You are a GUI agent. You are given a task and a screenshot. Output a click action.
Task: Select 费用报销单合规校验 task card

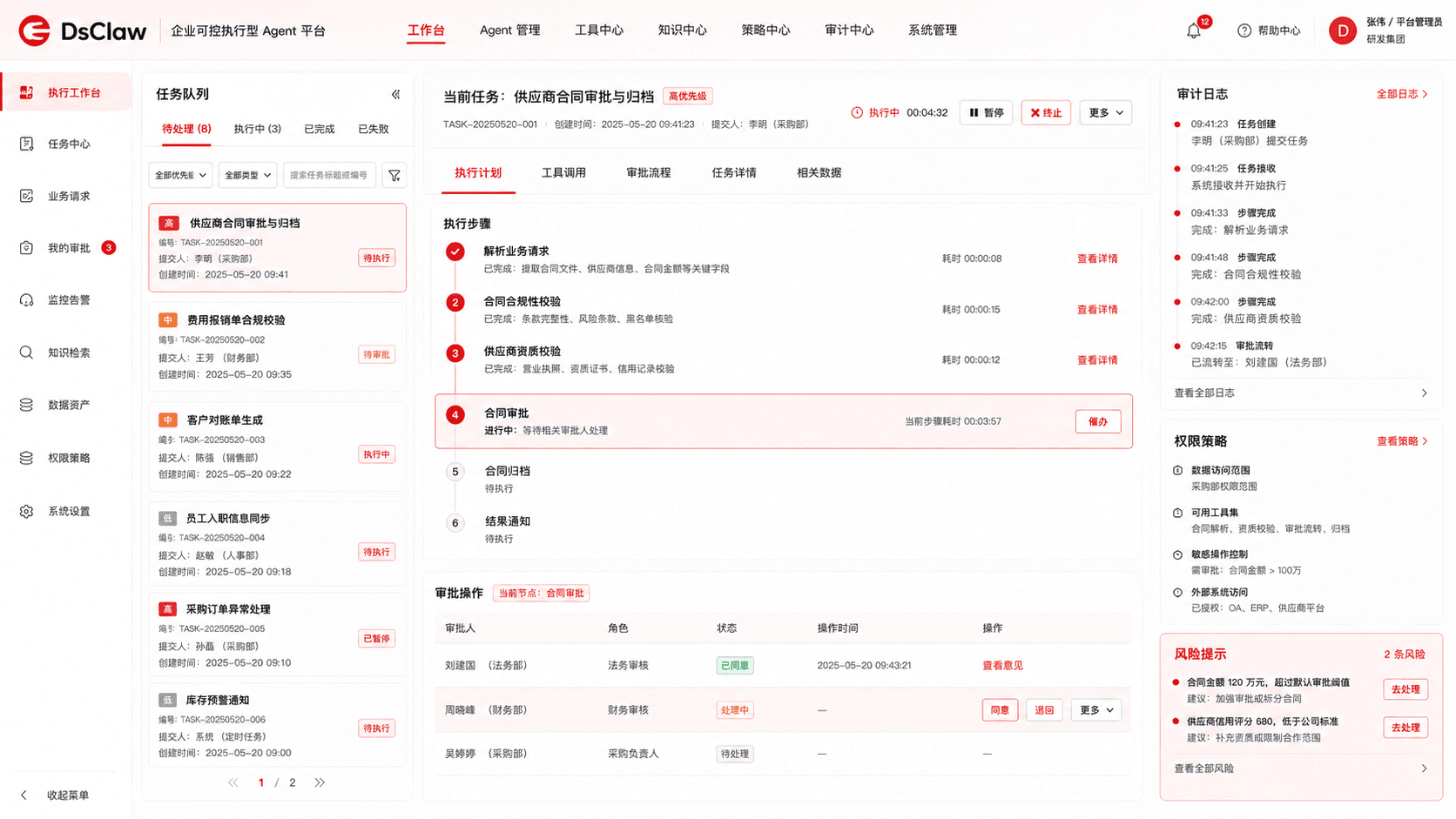coord(277,347)
